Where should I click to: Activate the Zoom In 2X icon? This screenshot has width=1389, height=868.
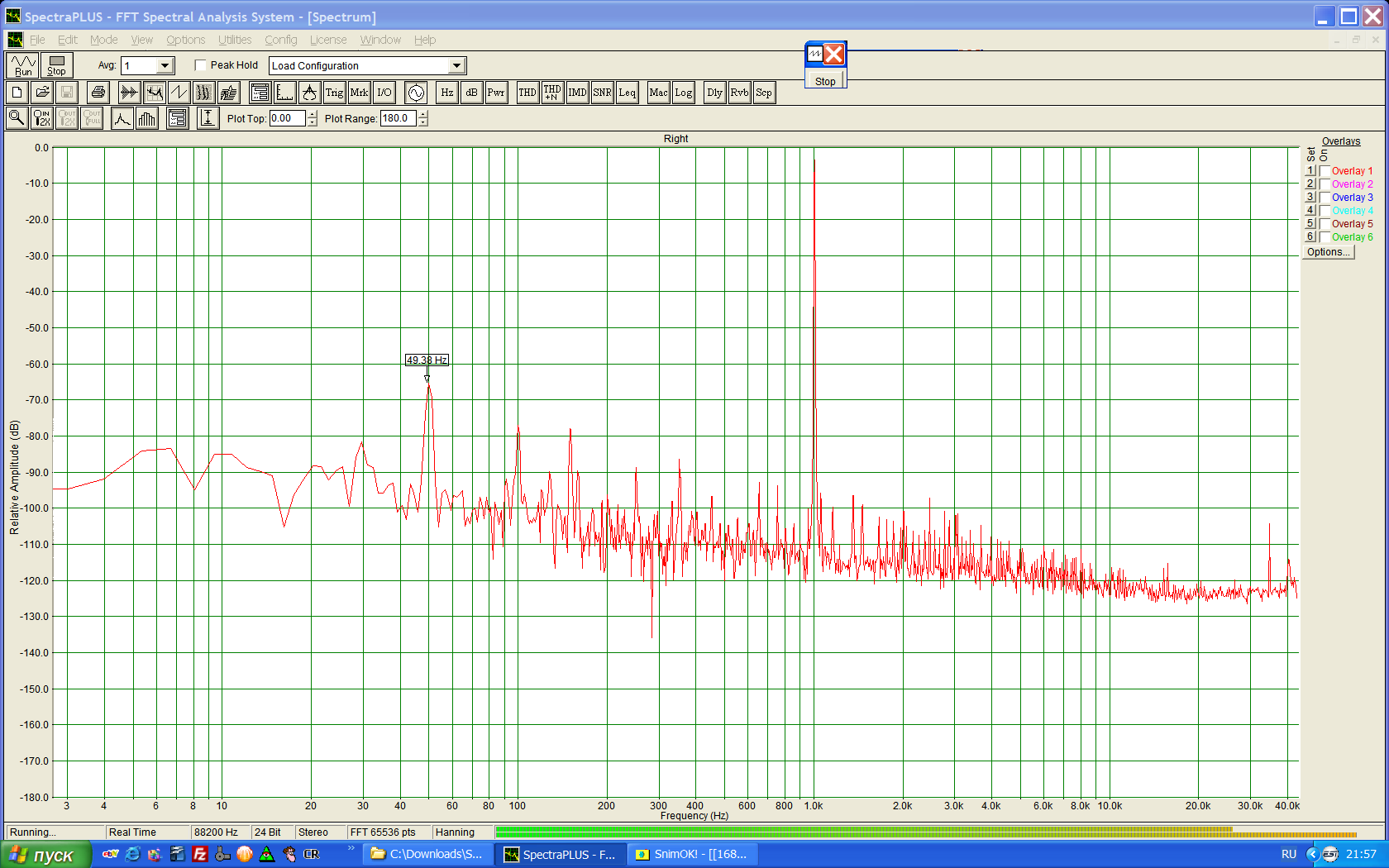(41, 118)
